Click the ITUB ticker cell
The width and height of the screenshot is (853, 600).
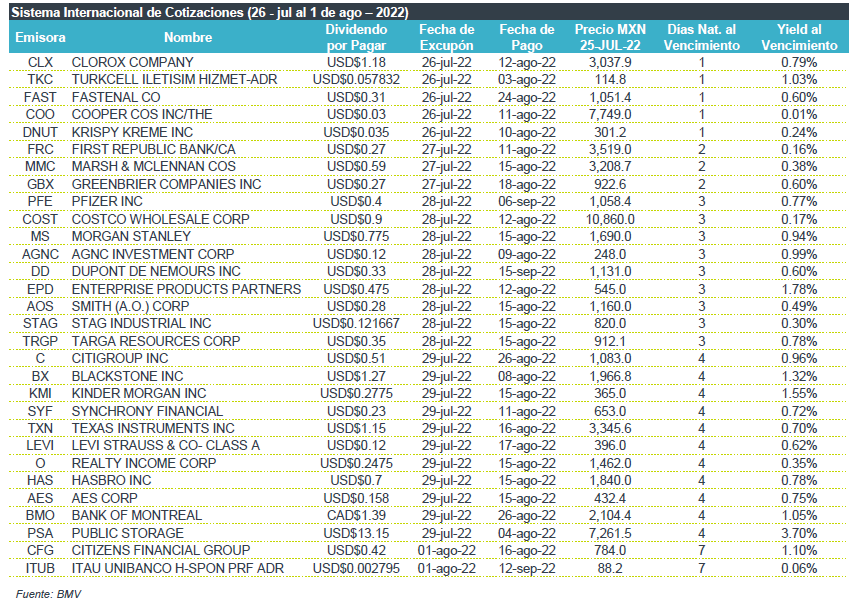pyautogui.click(x=40, y=568)
